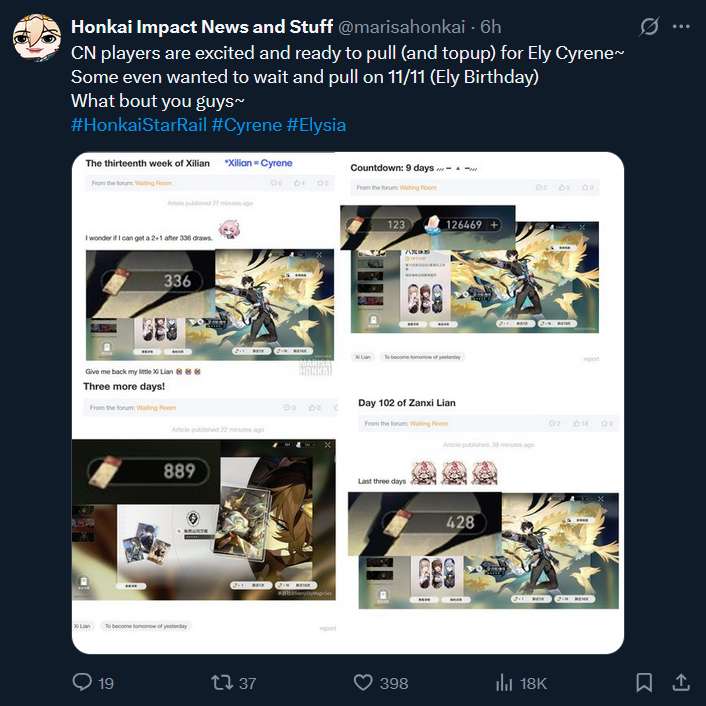Click the @marisahonkai handle
The image size is (706, 706).
click(401, 27)
